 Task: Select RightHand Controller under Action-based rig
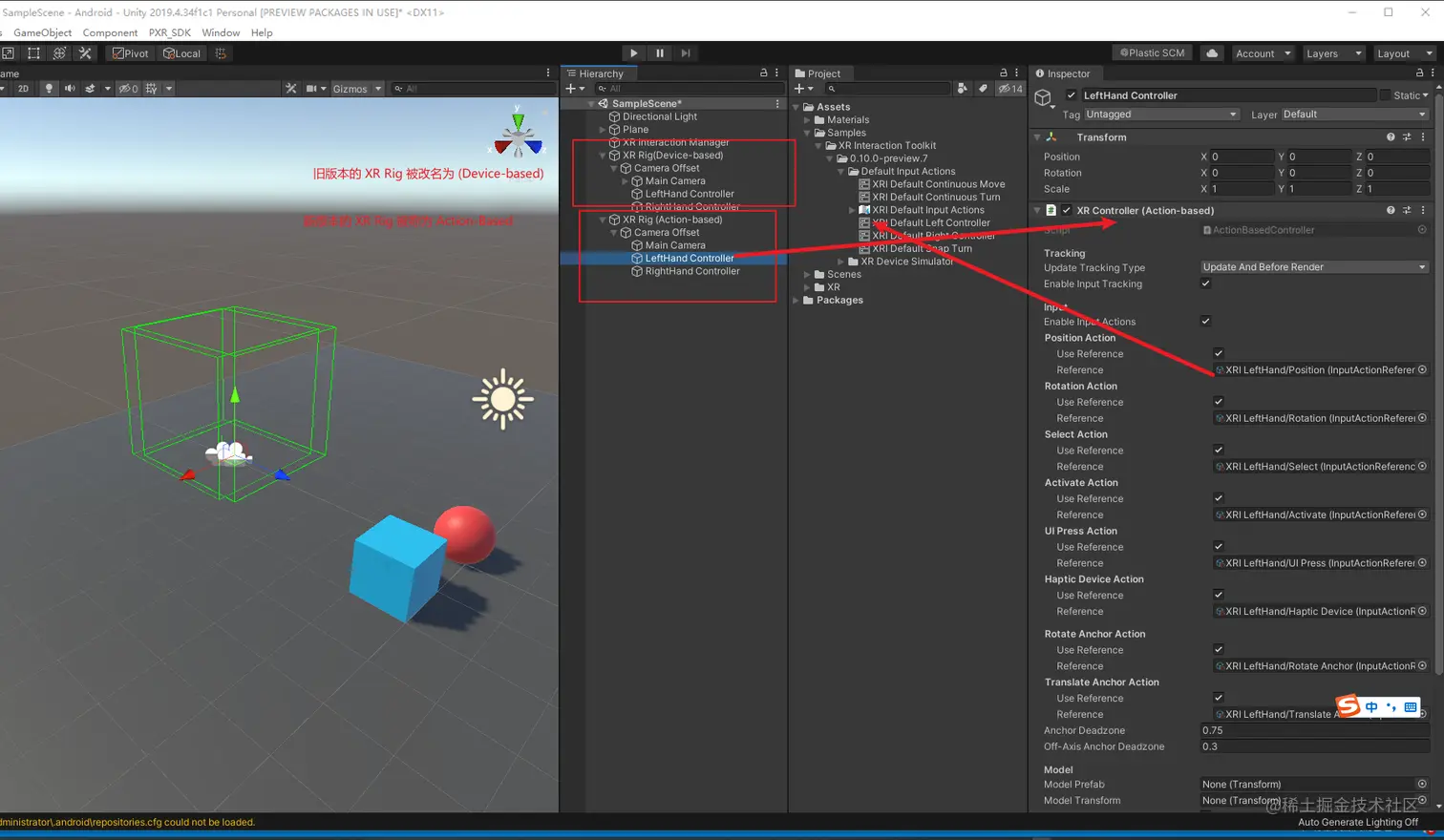[x=692, y=271]
